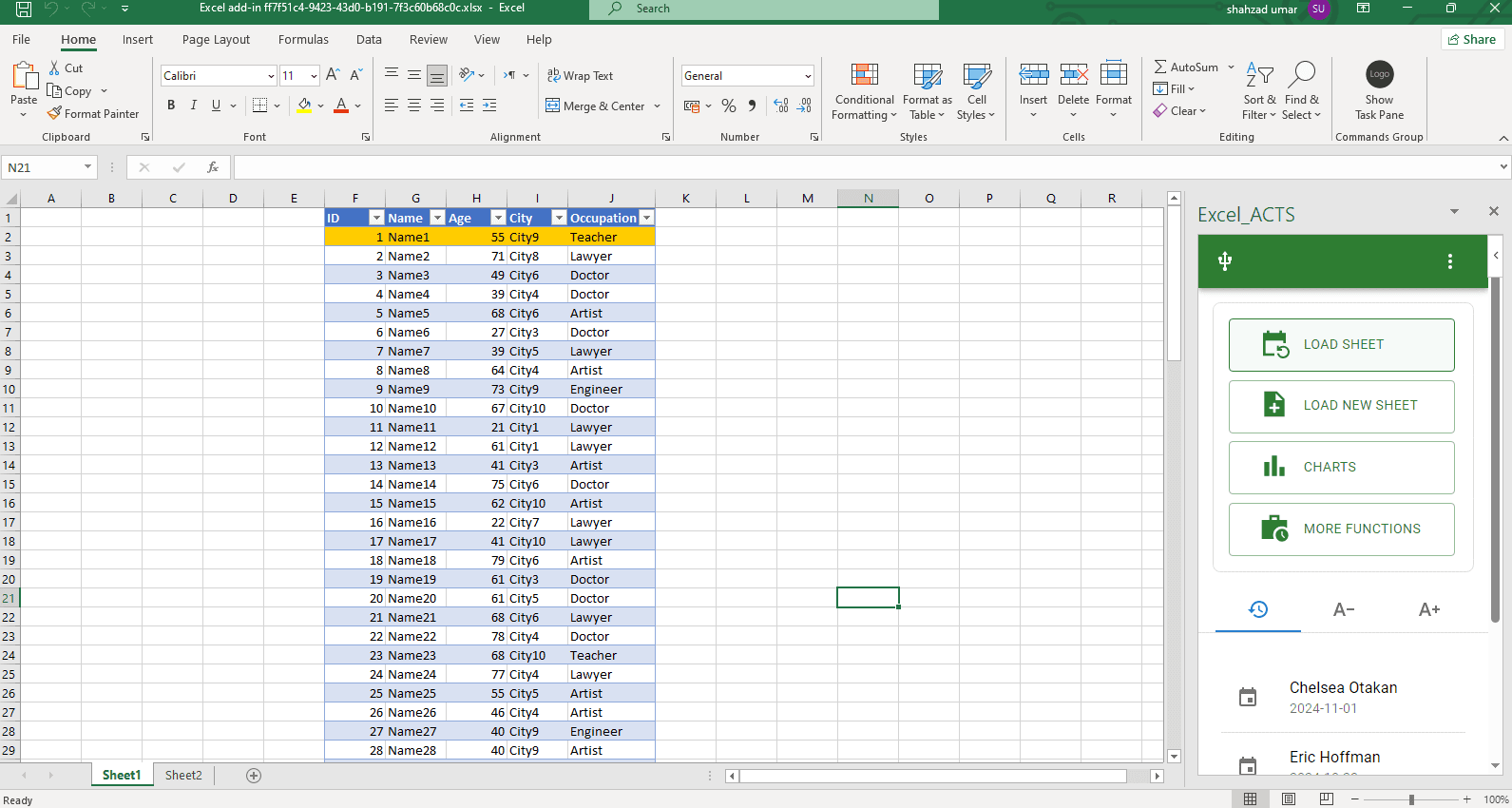Expand the Name Box dropdown
Viewport: 1512px width, 808px height.
(x=87, y=167)
